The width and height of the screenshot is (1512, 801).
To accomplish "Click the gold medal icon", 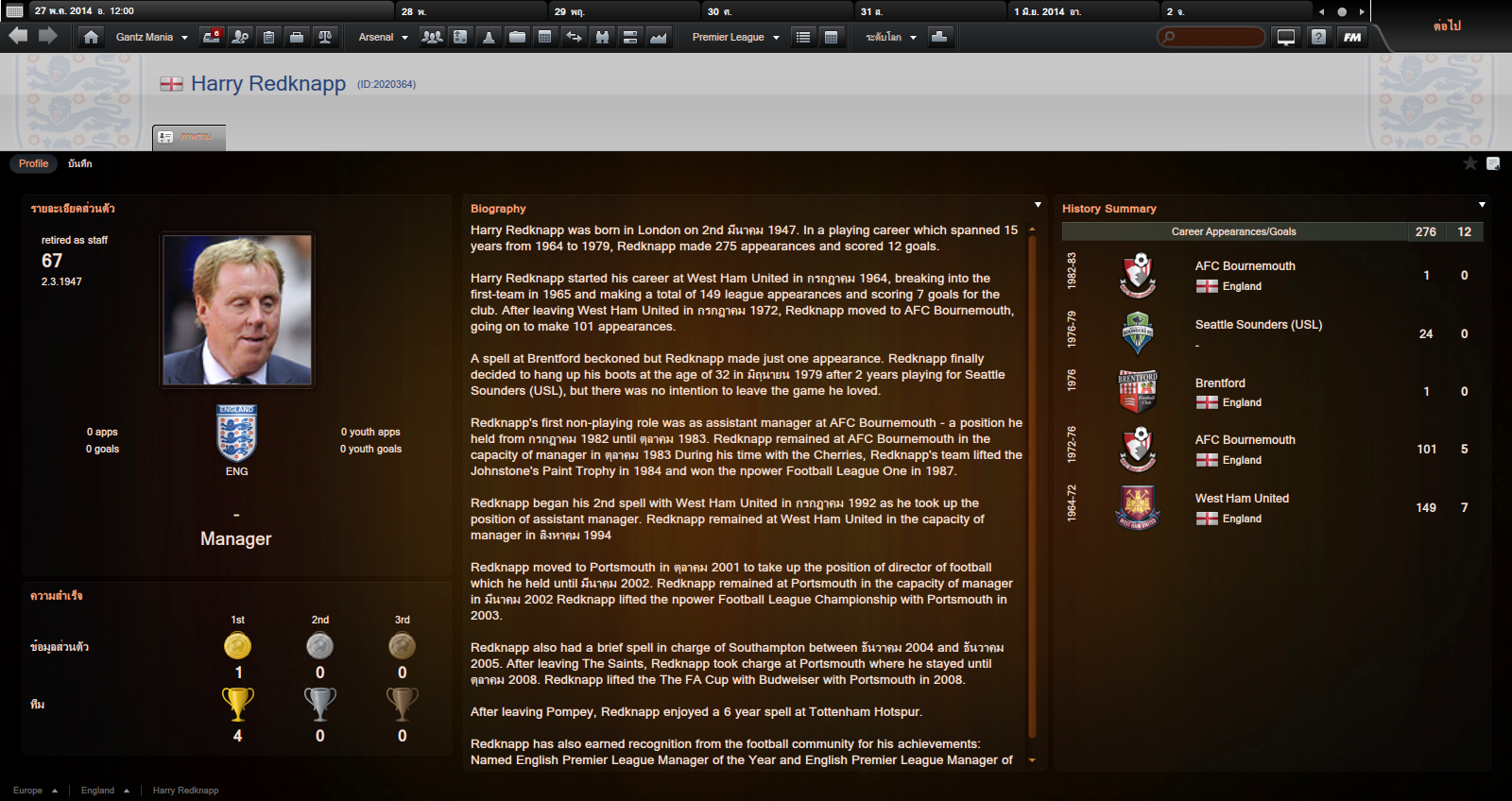I will [x=238, y=645].
